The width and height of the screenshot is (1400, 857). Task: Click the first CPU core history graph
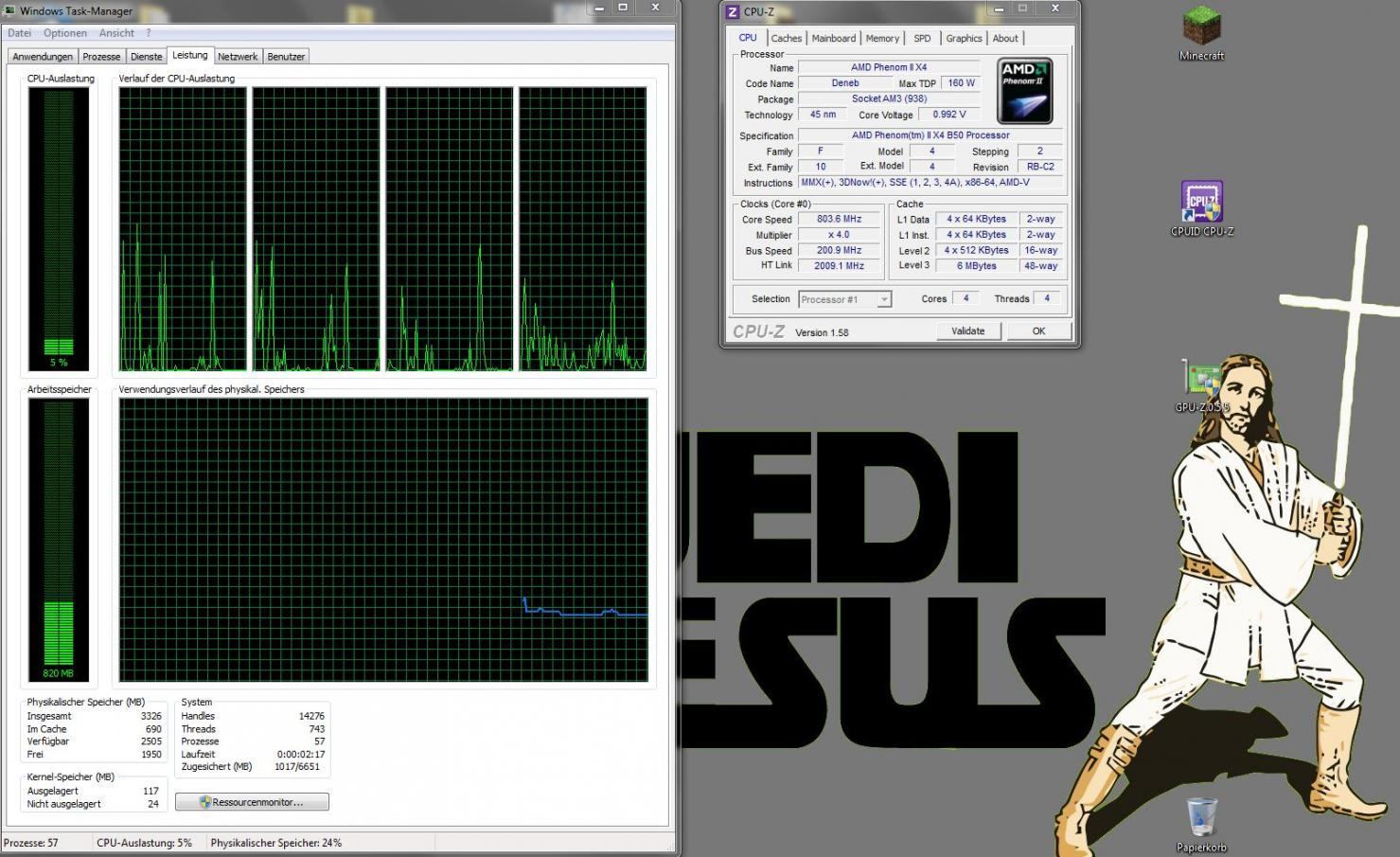click(183, 229)
